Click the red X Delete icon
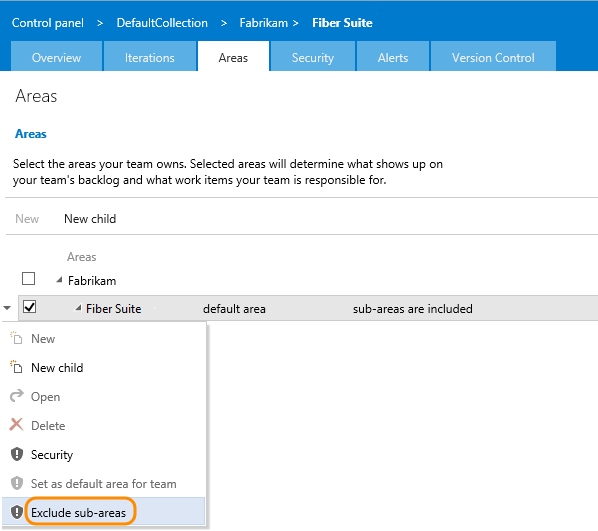Image resolution: width=598 pixels, height=531 pixels. pyautogui.click(x=16, y=425)
